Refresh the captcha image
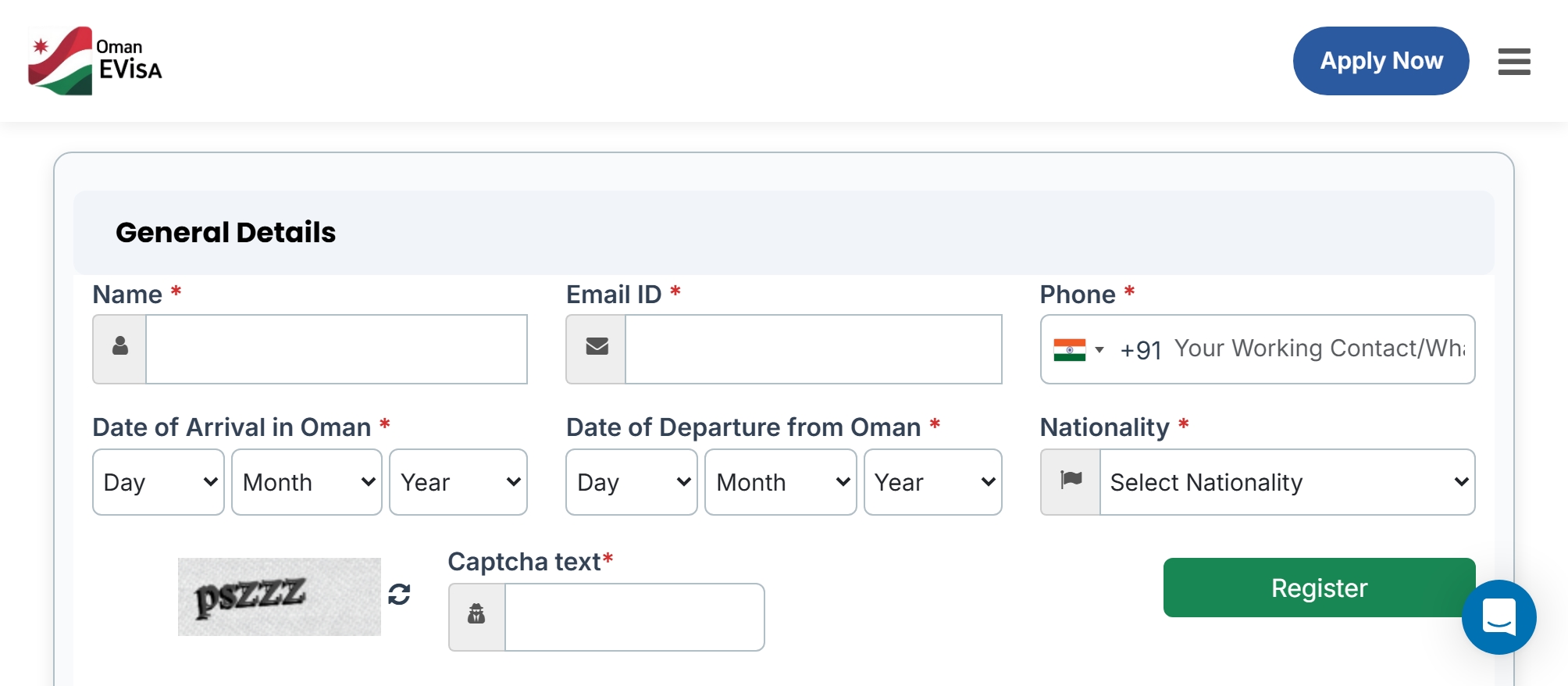Viewport: 1568px width, 686px height. tap(399, 595)
